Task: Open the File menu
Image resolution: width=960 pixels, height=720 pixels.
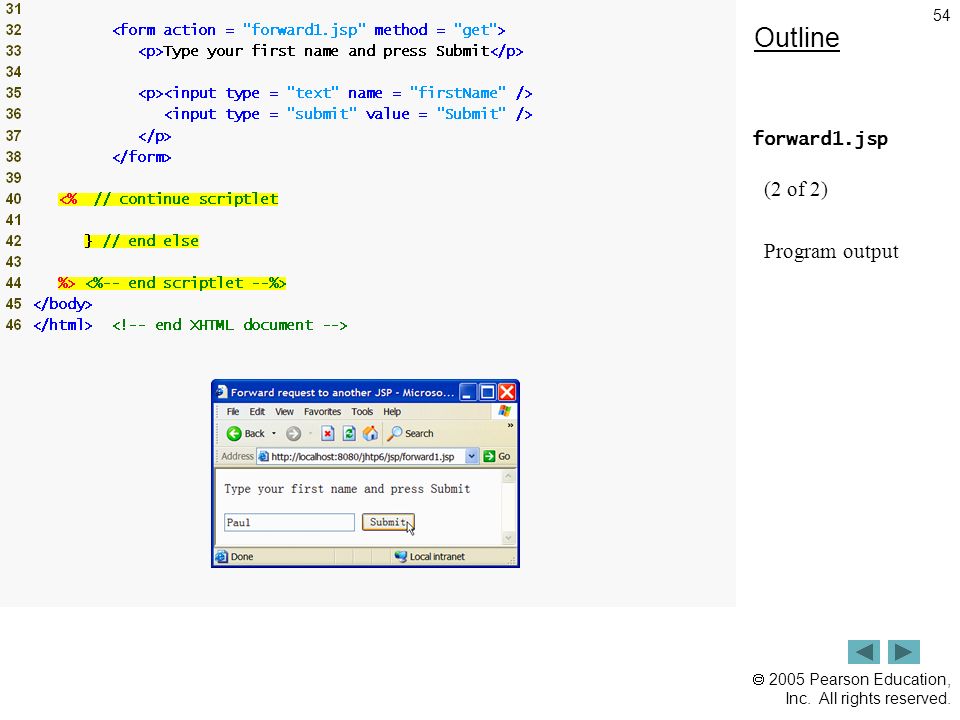Action: pos(233,411)
